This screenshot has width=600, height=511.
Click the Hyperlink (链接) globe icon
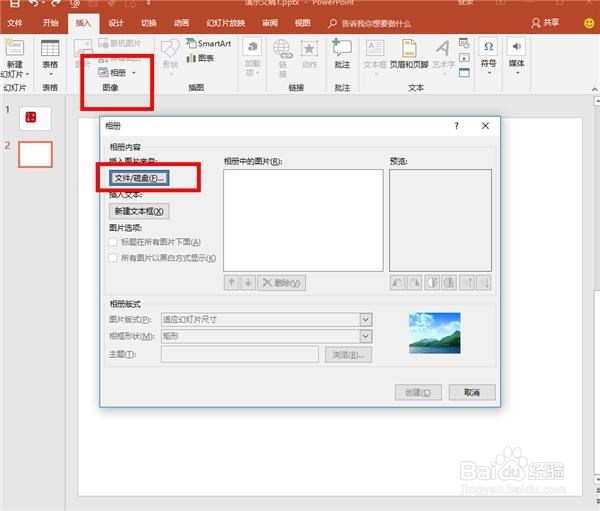[282, 49]
